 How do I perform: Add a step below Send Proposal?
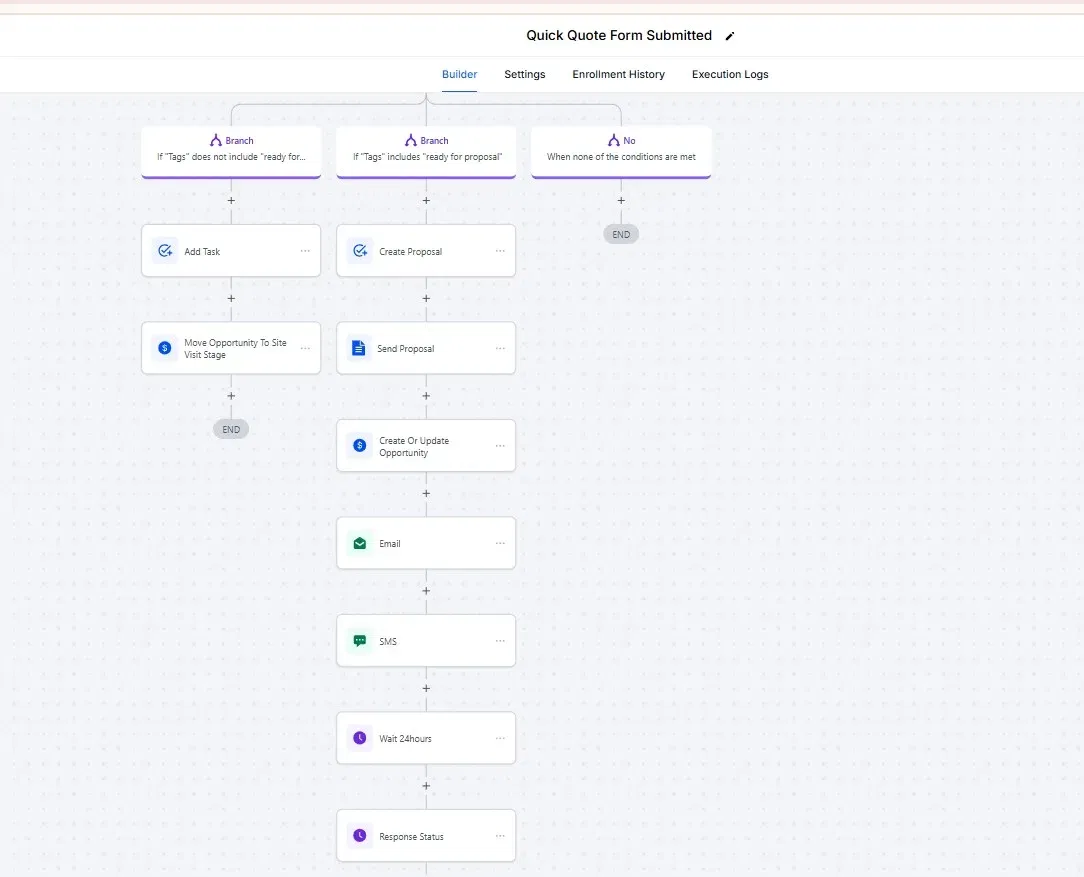point(426,396)
